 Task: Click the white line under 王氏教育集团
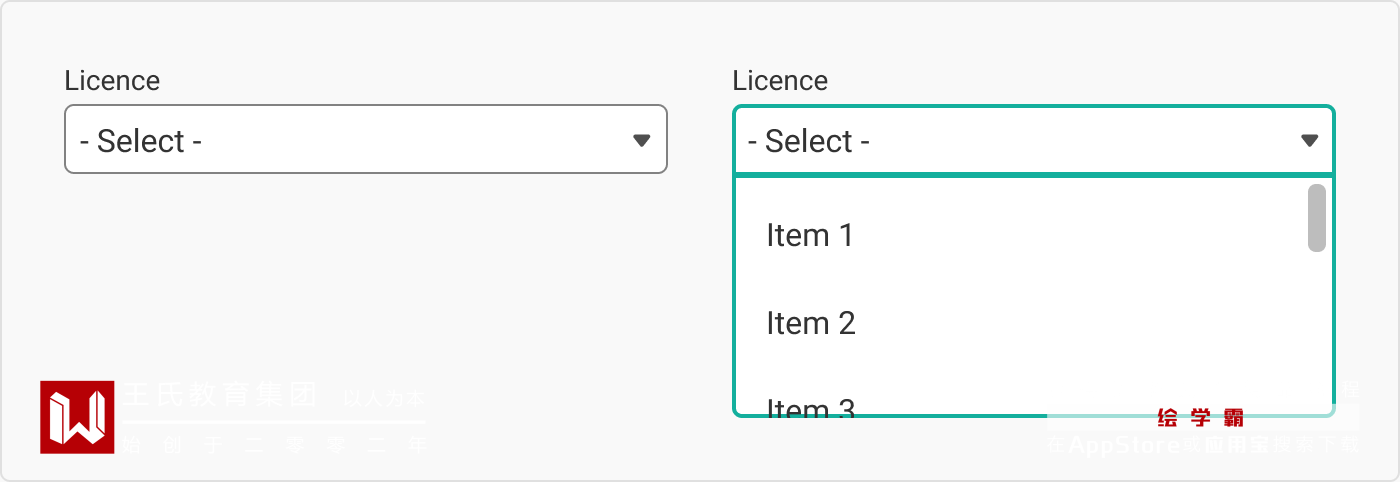pos(275,422)
